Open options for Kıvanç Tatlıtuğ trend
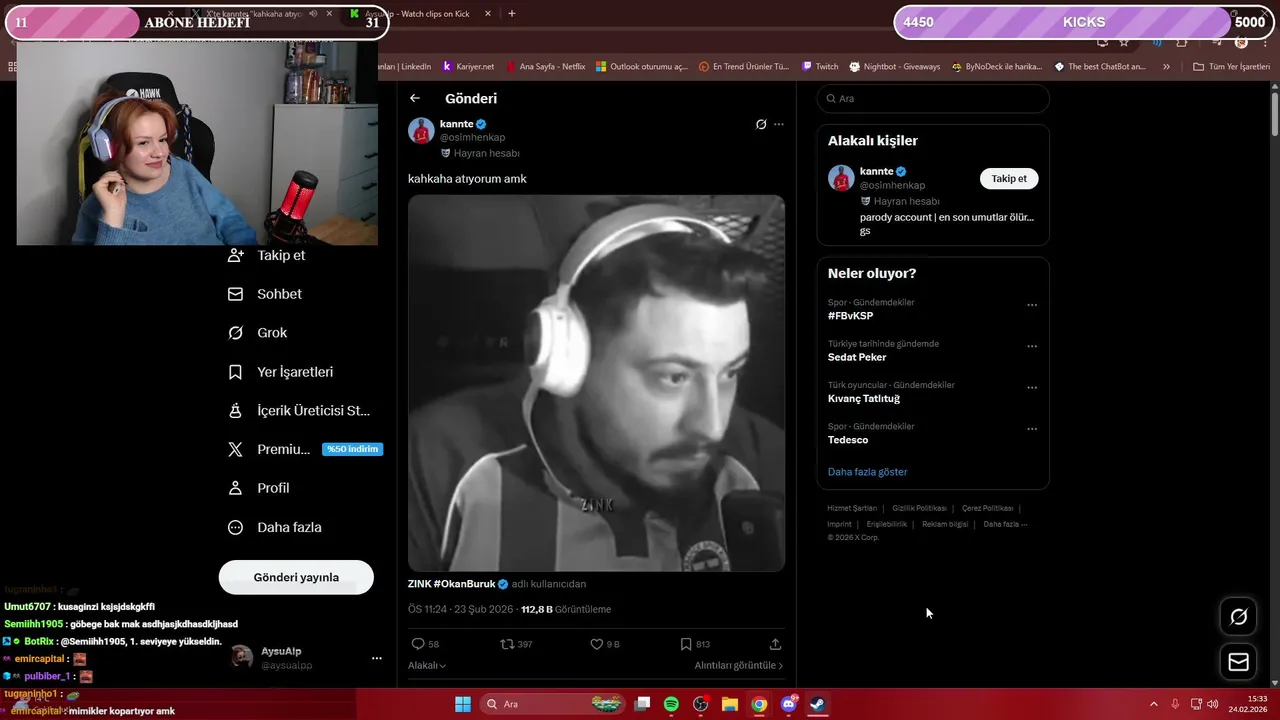This screenshot has width=1280, height=720. 1032,388
